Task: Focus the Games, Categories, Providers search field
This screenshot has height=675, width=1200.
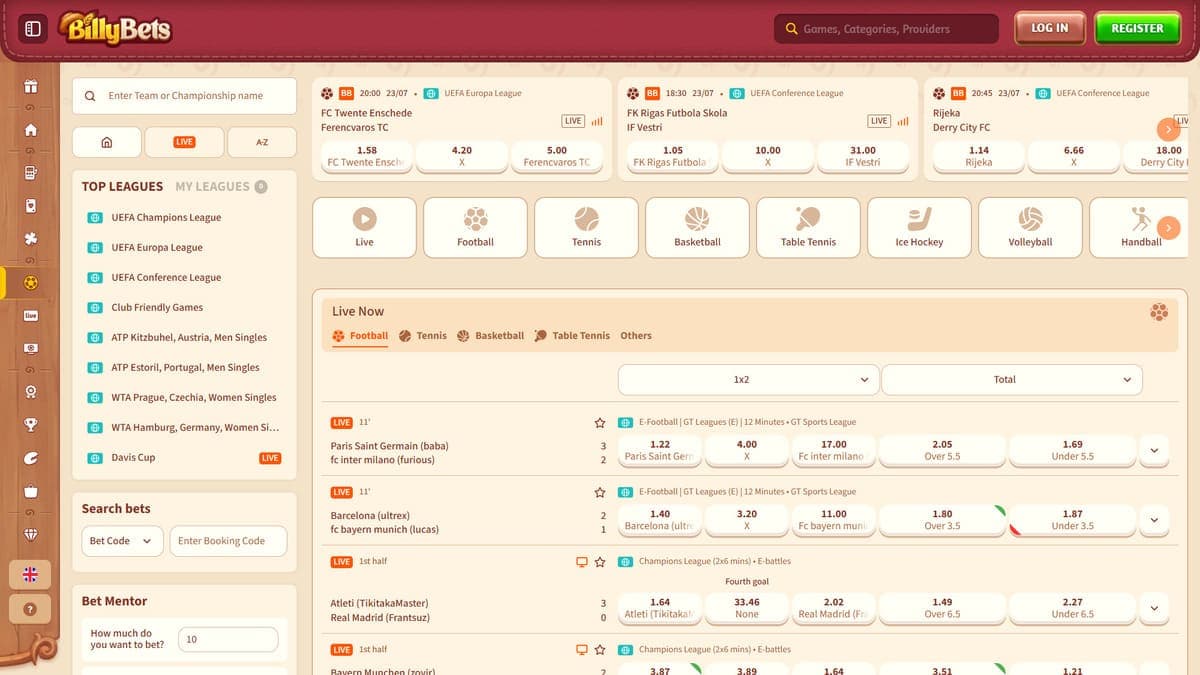Action: click(886, 29)
